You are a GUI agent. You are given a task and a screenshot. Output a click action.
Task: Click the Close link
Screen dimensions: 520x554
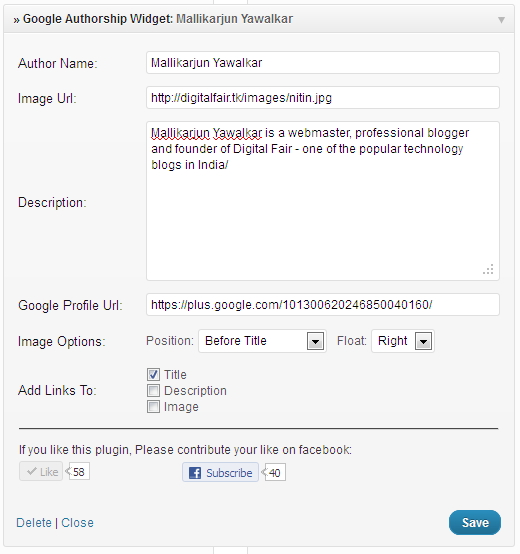tap(77, 523)
